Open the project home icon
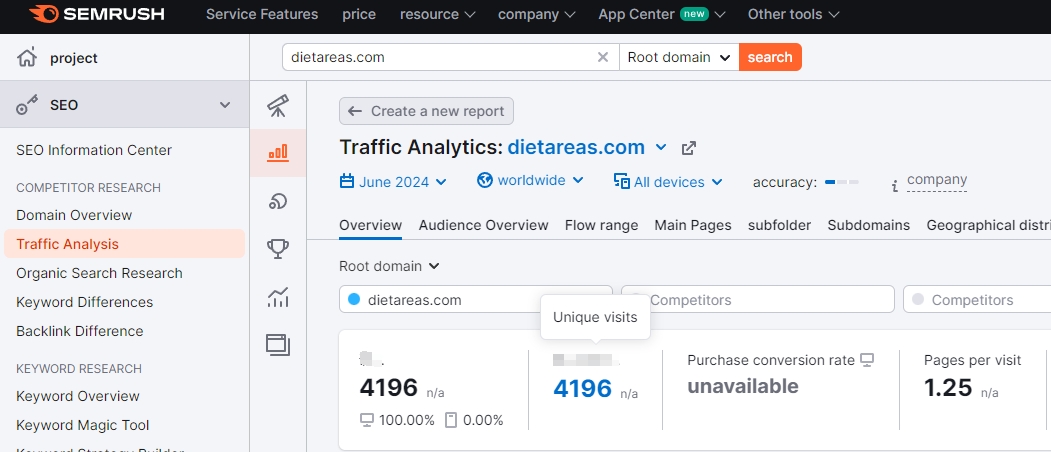Image resolution: width=1051 pixels, height=452 pixels. point(27,58)
